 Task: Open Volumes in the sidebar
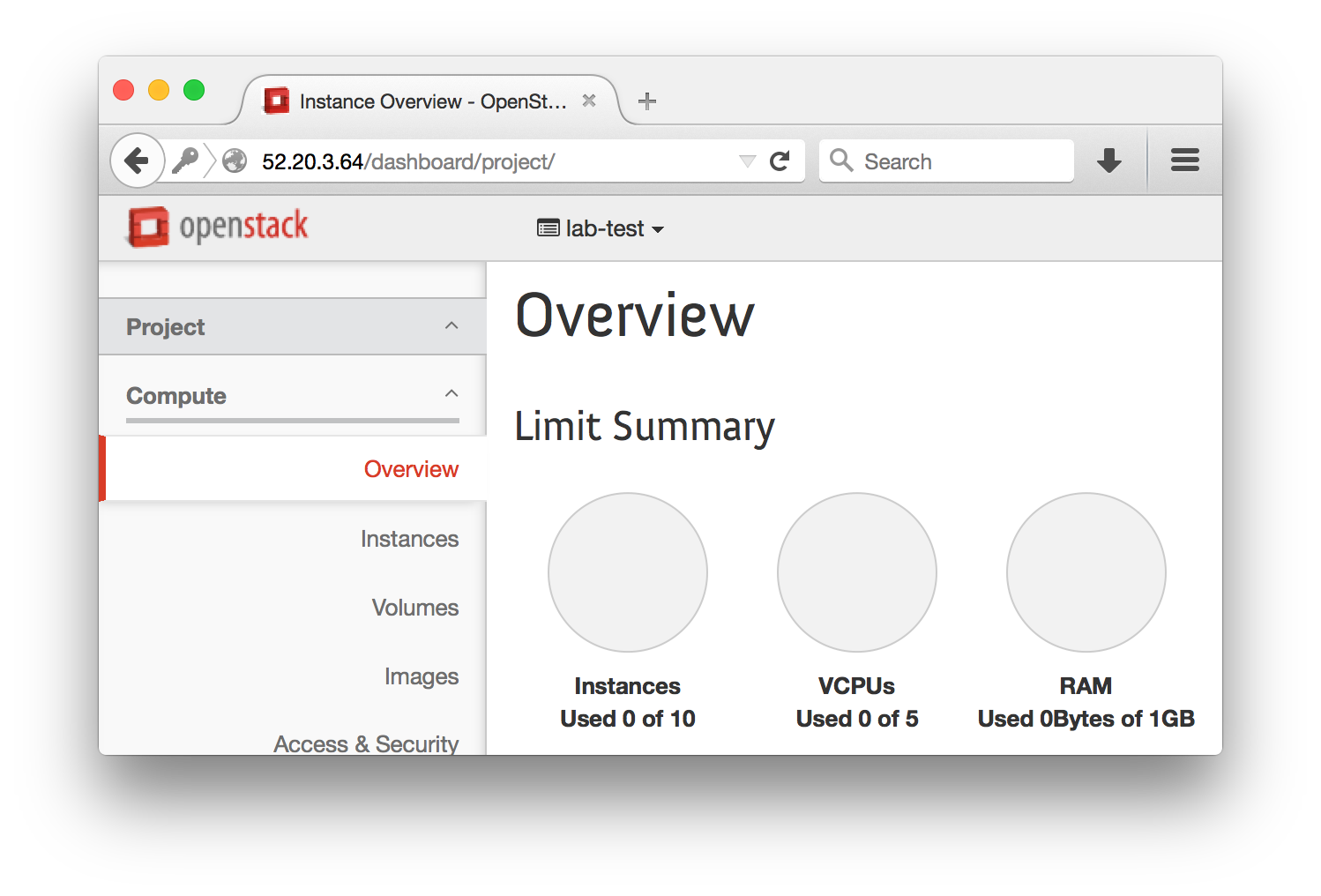[x=414, y=608]
